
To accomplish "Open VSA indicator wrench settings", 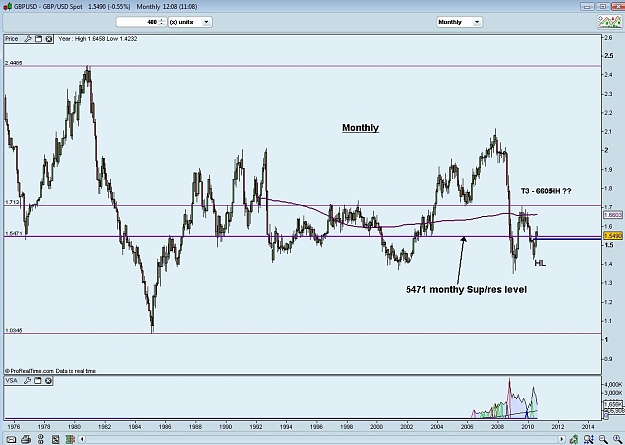I will click(x=28, y=380).
